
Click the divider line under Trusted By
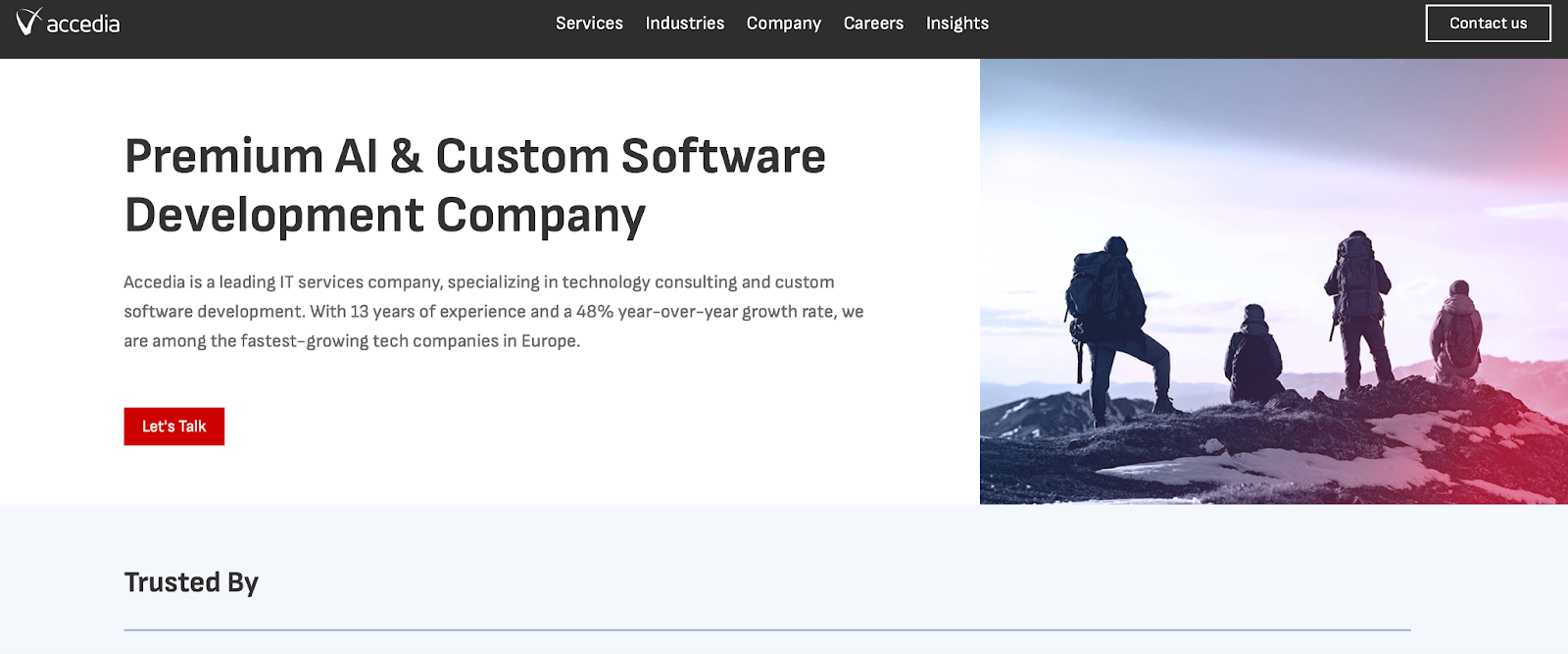(766, 629)
